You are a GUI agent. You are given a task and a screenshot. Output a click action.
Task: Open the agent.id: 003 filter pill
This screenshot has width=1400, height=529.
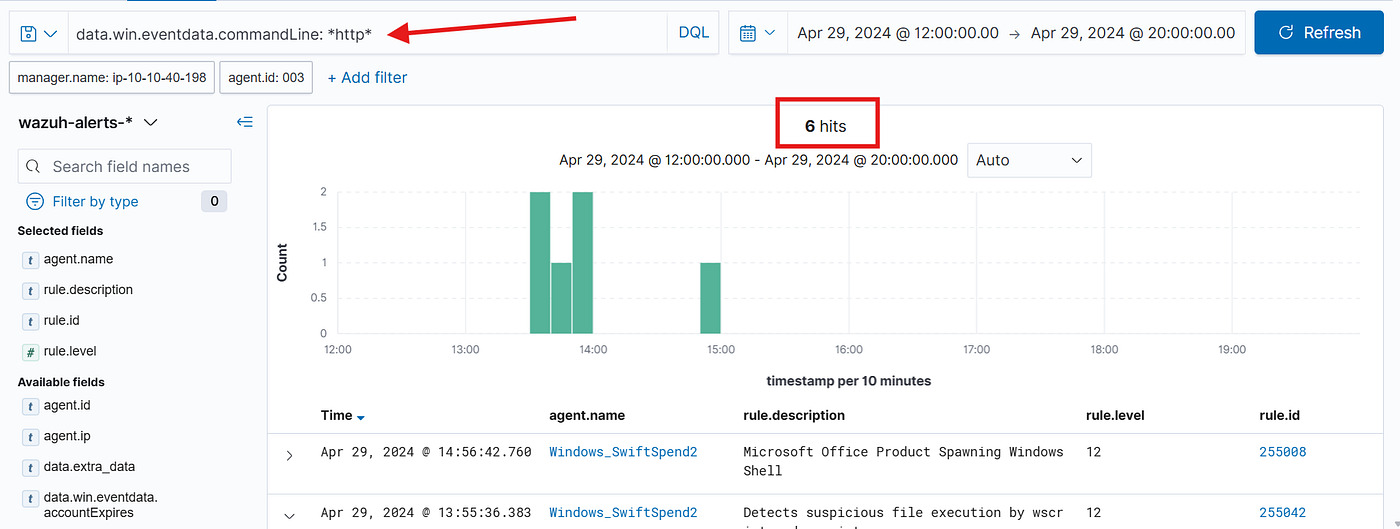266,77
